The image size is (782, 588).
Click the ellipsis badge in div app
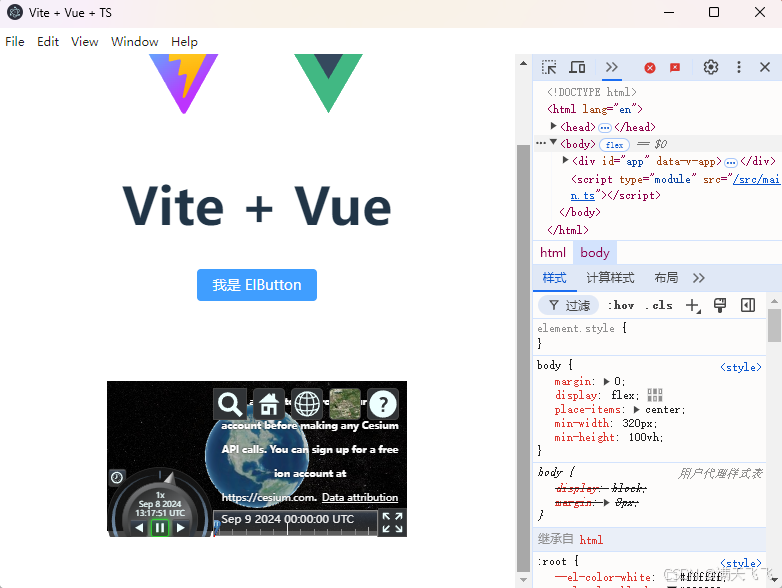click(731, 163)
